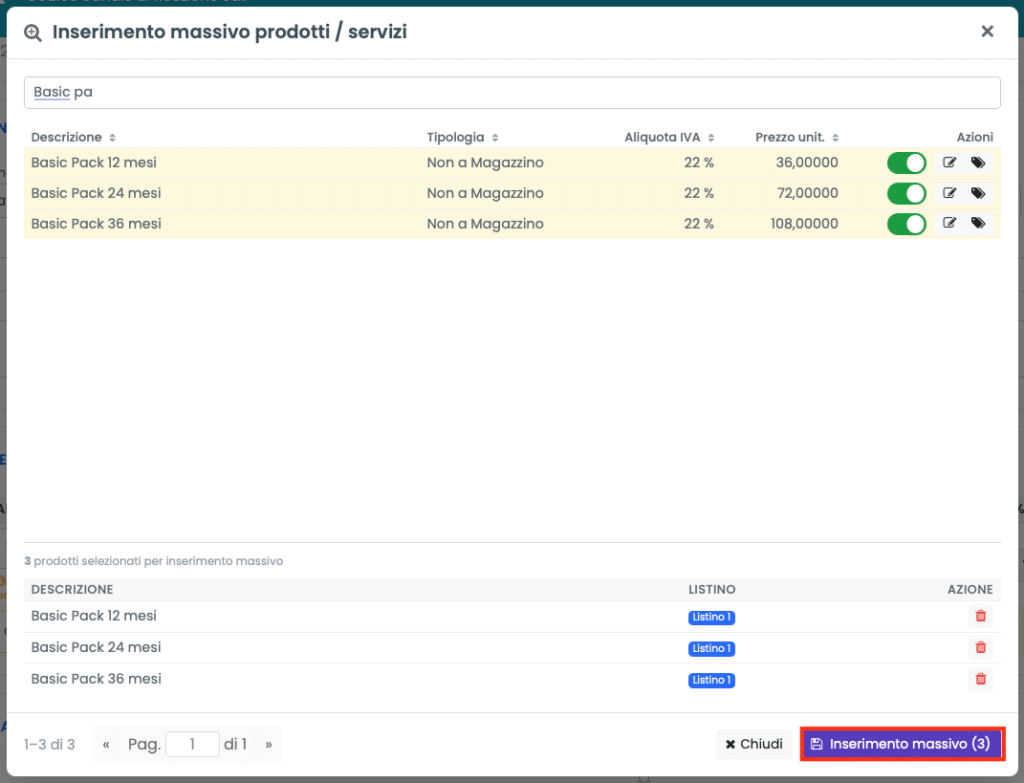Open price list tag icon for Basic Pack 24 mesi
Image resolution: width=1024 pixels, height=783 pixels.
[978, 193]
